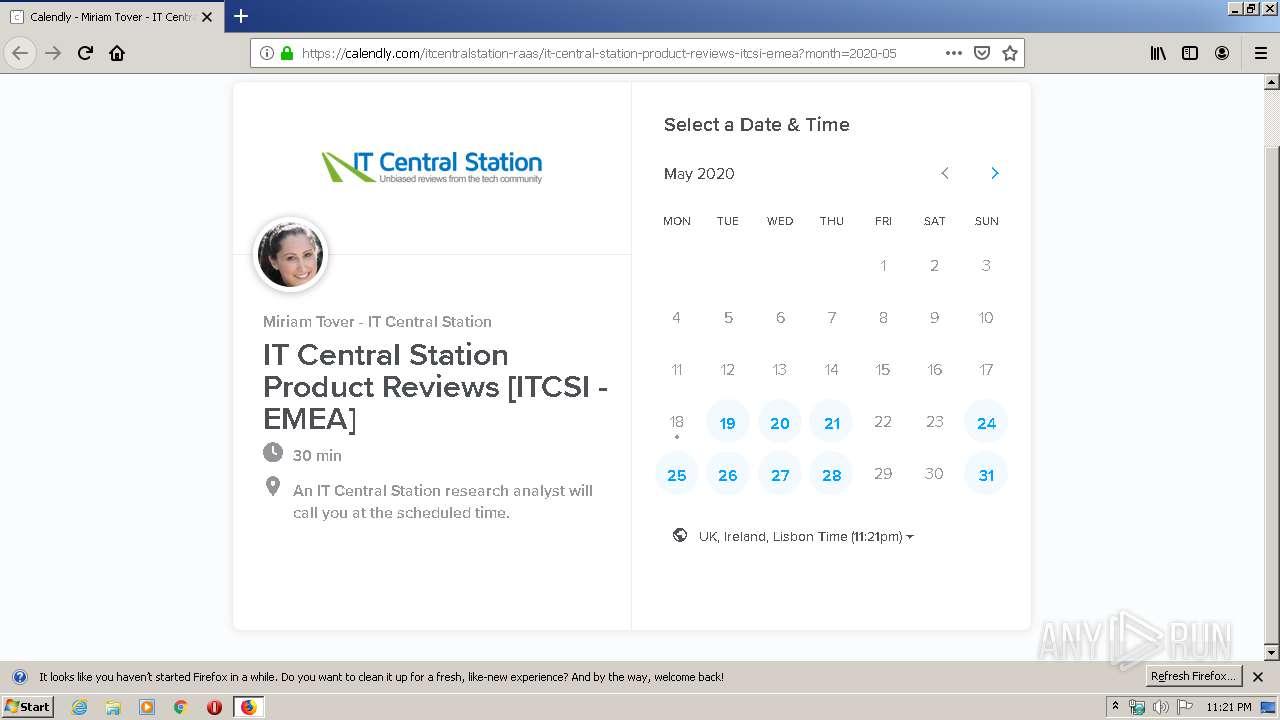Screen dimensions: 1280x720
Task: Click the Firefox home icon
Action: point(117,53)
